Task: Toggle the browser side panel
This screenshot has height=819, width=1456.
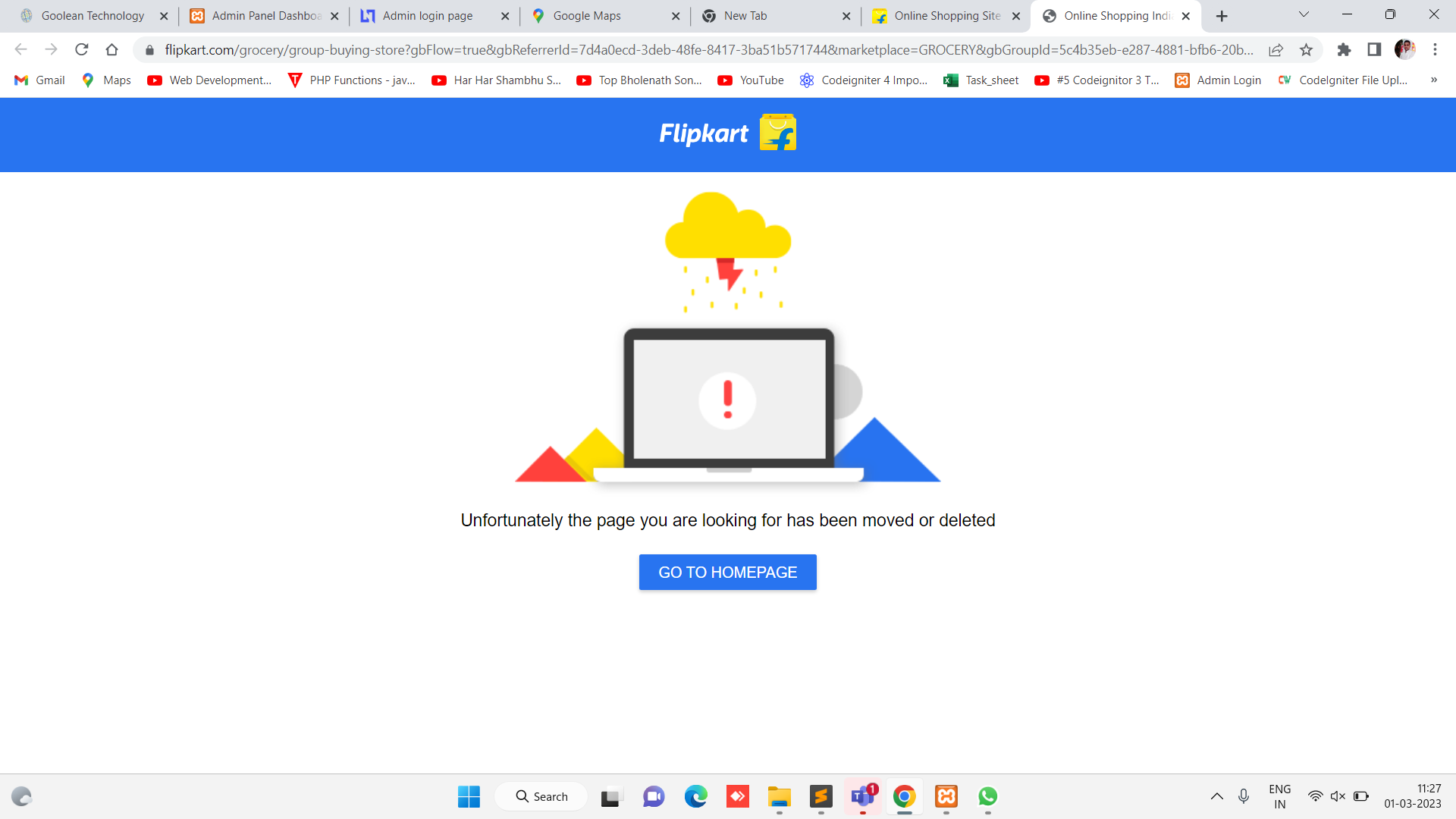Action: pos(1374,50)
